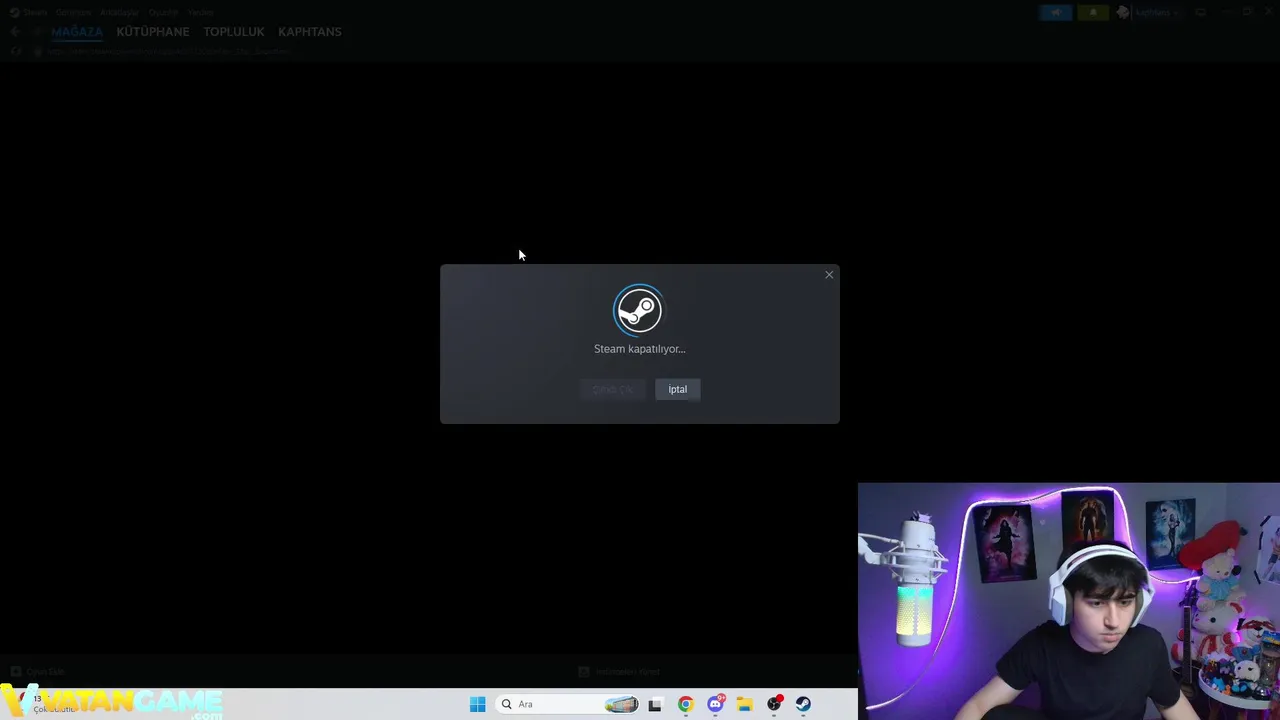
Task: Close the Steam kapatılıyor dialog with X
Action: 829,275
